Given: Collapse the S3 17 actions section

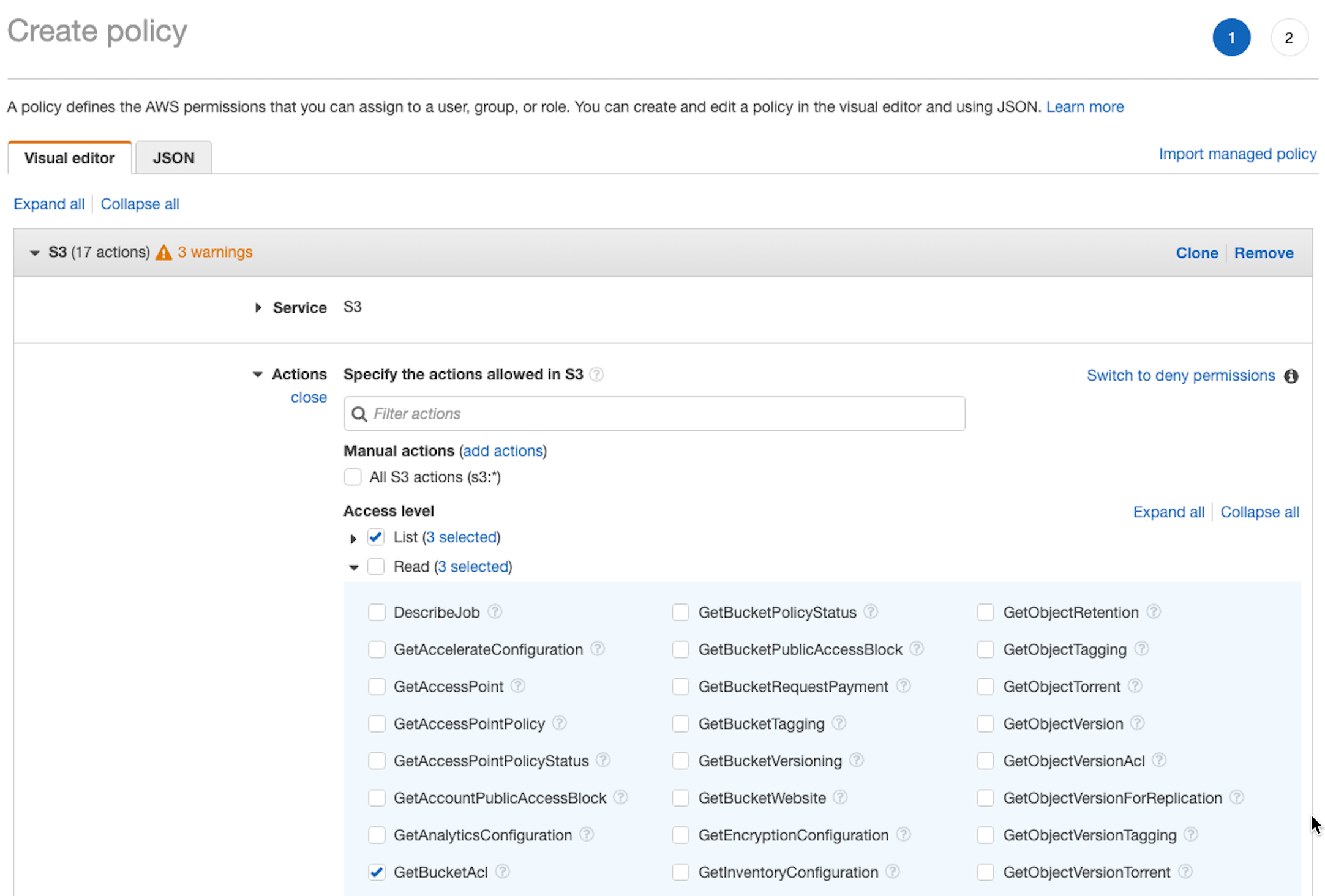Looking at the screenshot, I should pyautogui.click(x=37, y=252).
